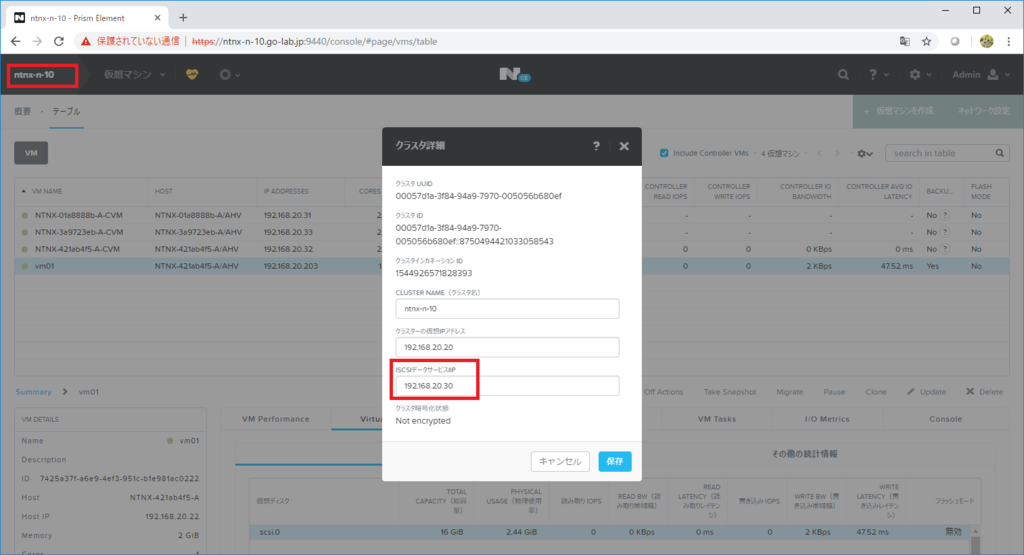
Task: Click the translate page icon
Action: click(904, 41)
